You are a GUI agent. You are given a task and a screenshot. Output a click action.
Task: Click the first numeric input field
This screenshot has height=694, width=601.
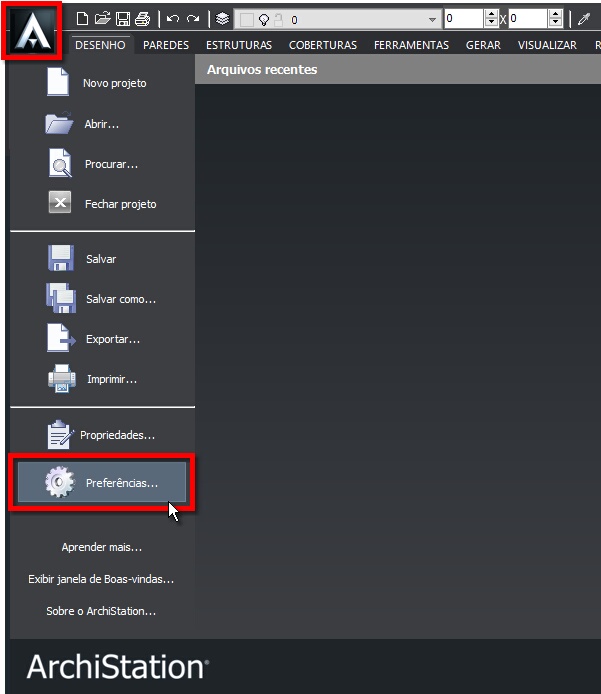[x=464, y=19]
